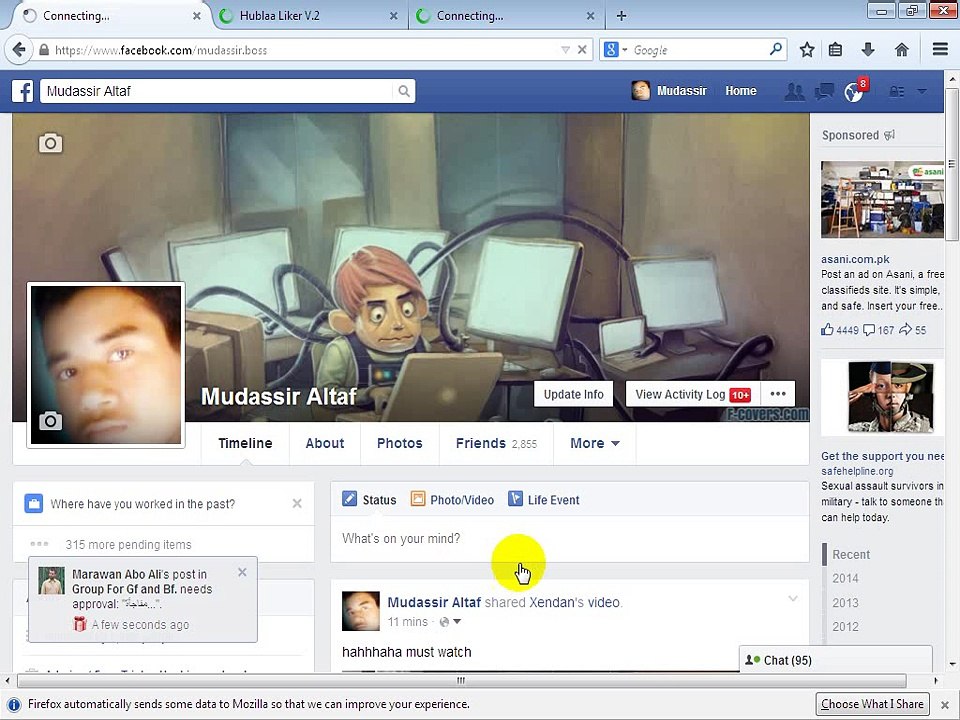Click the Facebook search input field
This screenshot has height=720, width=960.
click(217, 91)
